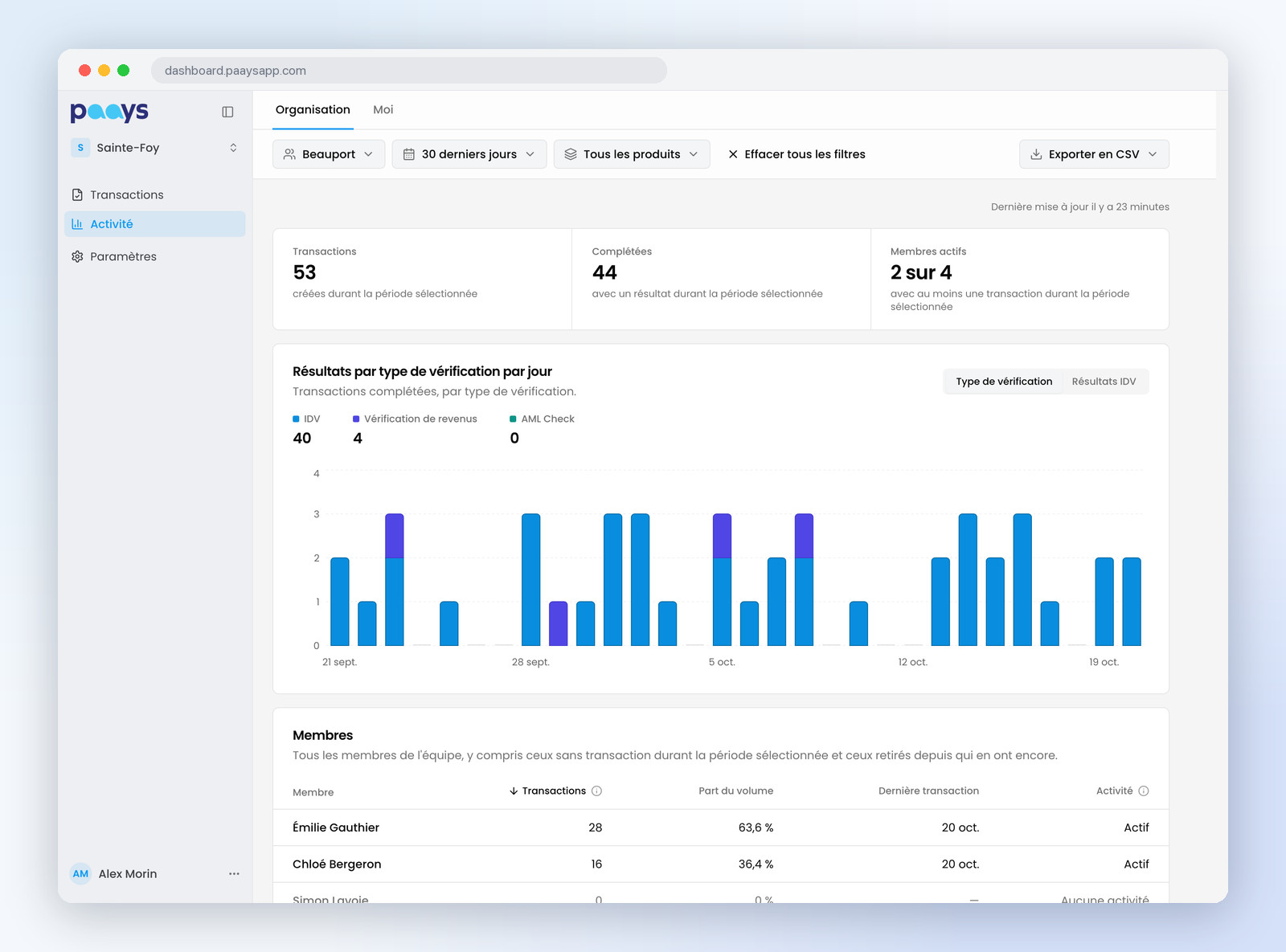Click the Part du volume column header
Screen dimensions: 1286x952
tap(735, 791)
